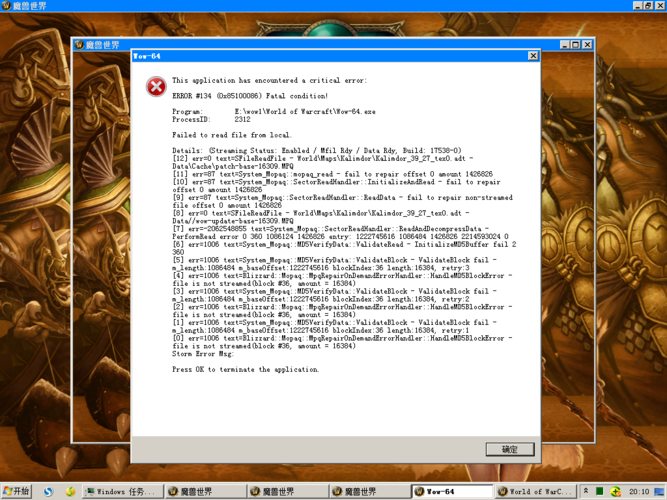
Task: Click the display icon at tray end
Action: tap(659, 491)
